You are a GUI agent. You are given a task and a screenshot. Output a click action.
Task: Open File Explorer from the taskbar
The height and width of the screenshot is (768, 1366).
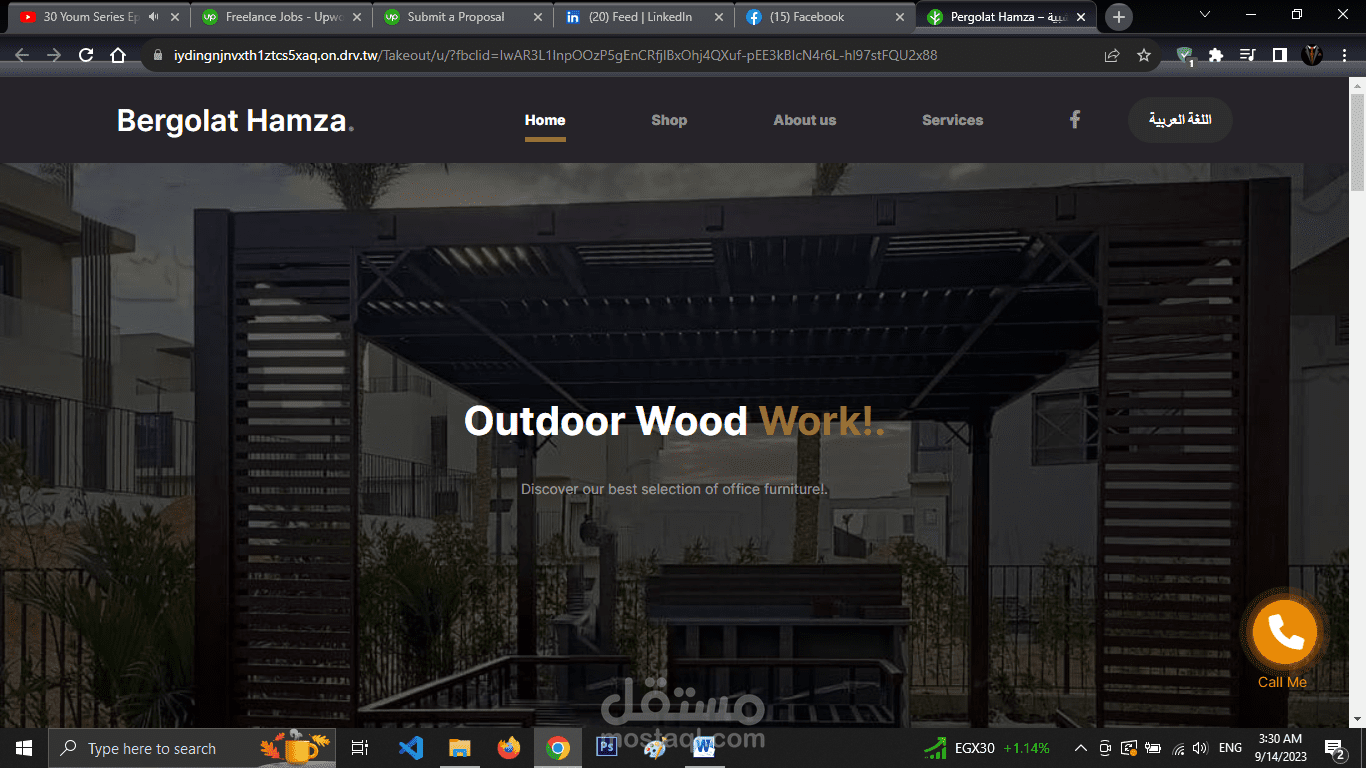pyautogui.click(x=460, y=748)
